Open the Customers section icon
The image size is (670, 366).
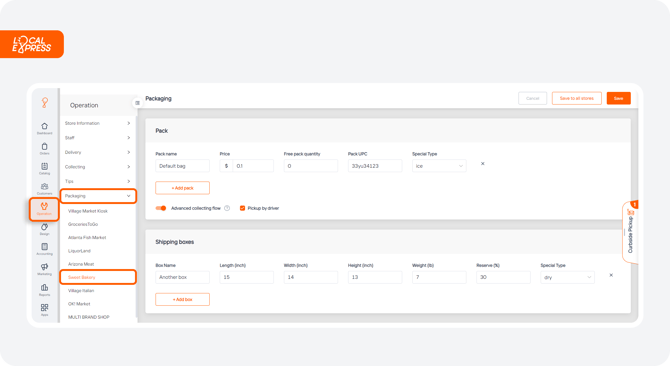[44, 189]
